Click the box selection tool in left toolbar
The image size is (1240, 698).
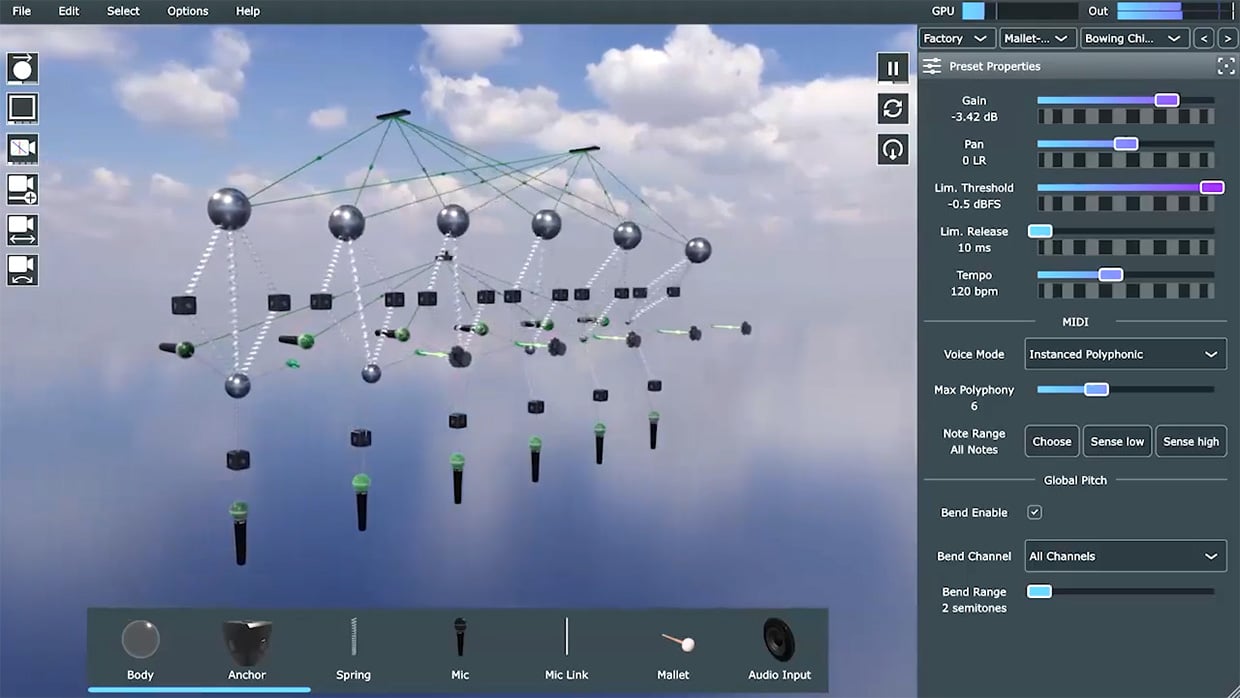(x=21, y=108)
